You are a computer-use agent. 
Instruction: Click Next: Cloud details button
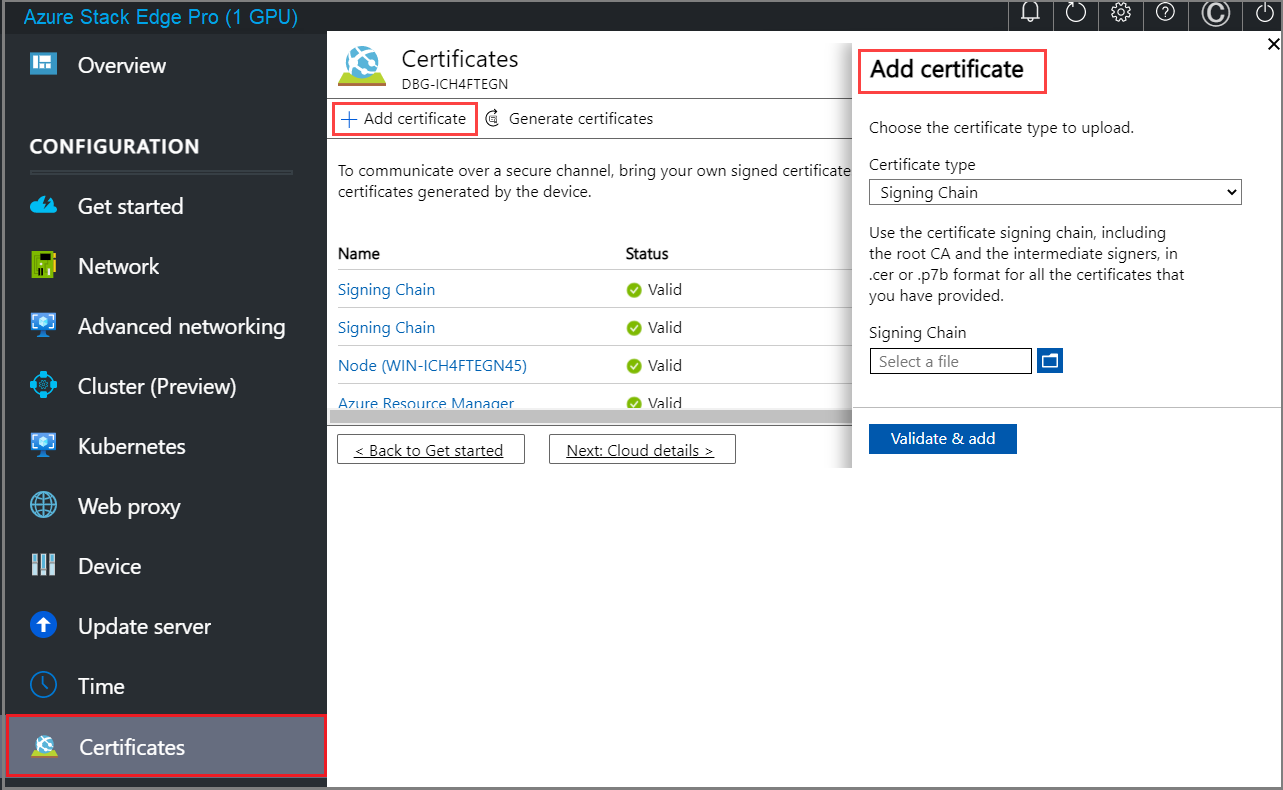641,450
